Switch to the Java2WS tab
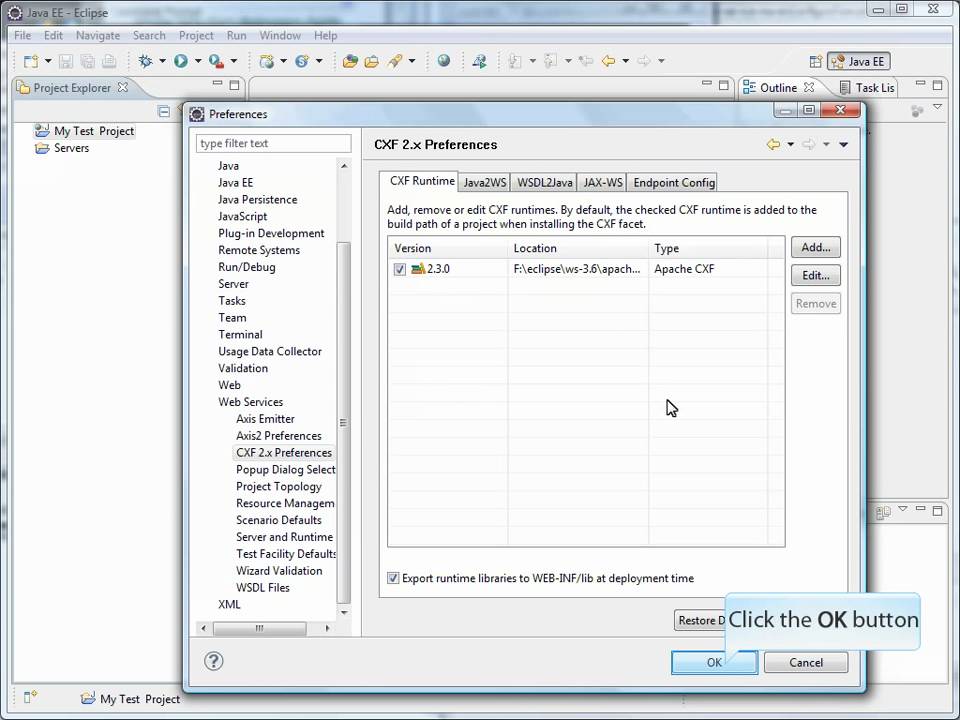Screen dimensions: 960x720 (x=484, y=182)
